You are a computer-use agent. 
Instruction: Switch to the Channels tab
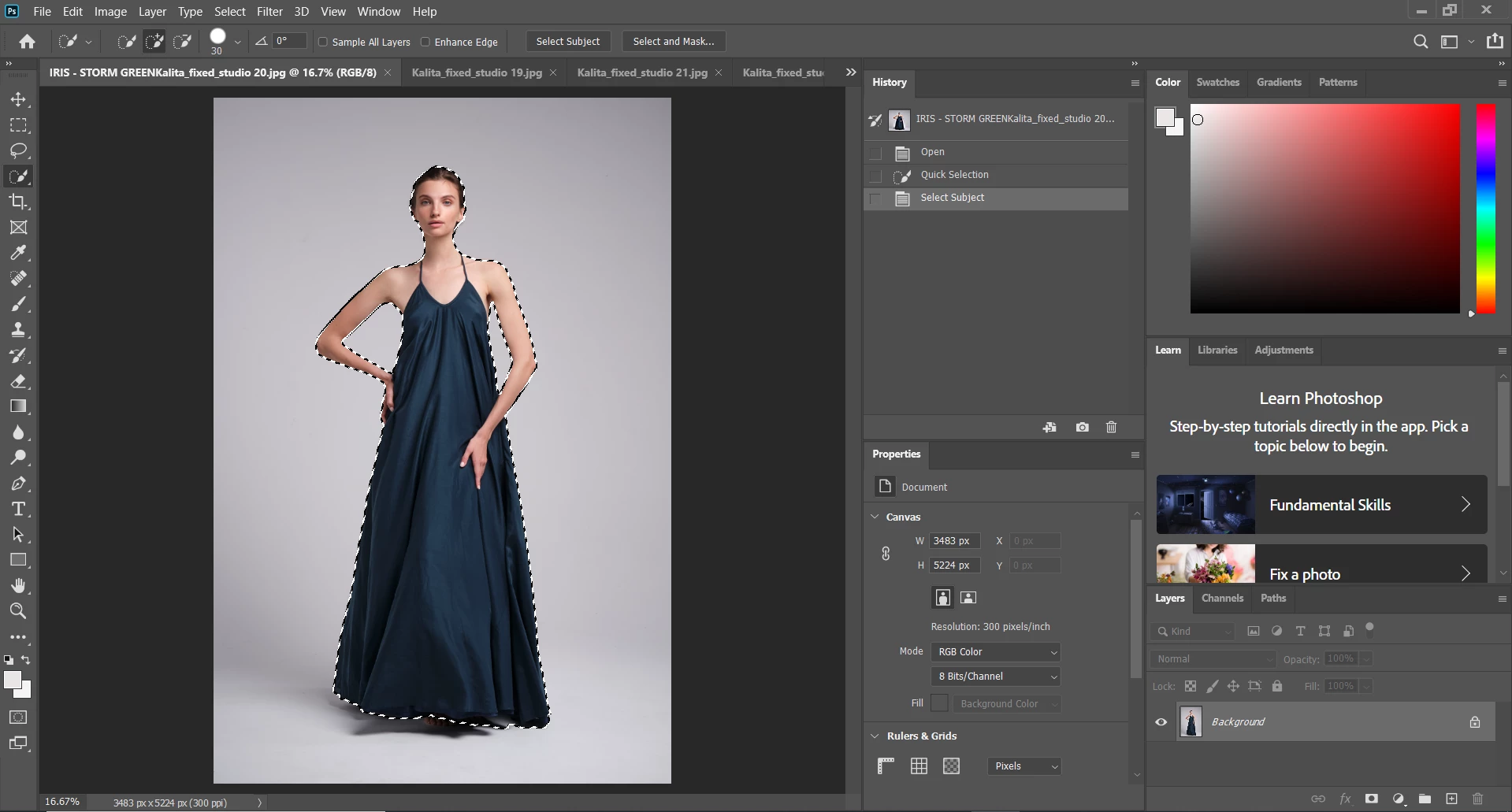[x=1222, y=599]
